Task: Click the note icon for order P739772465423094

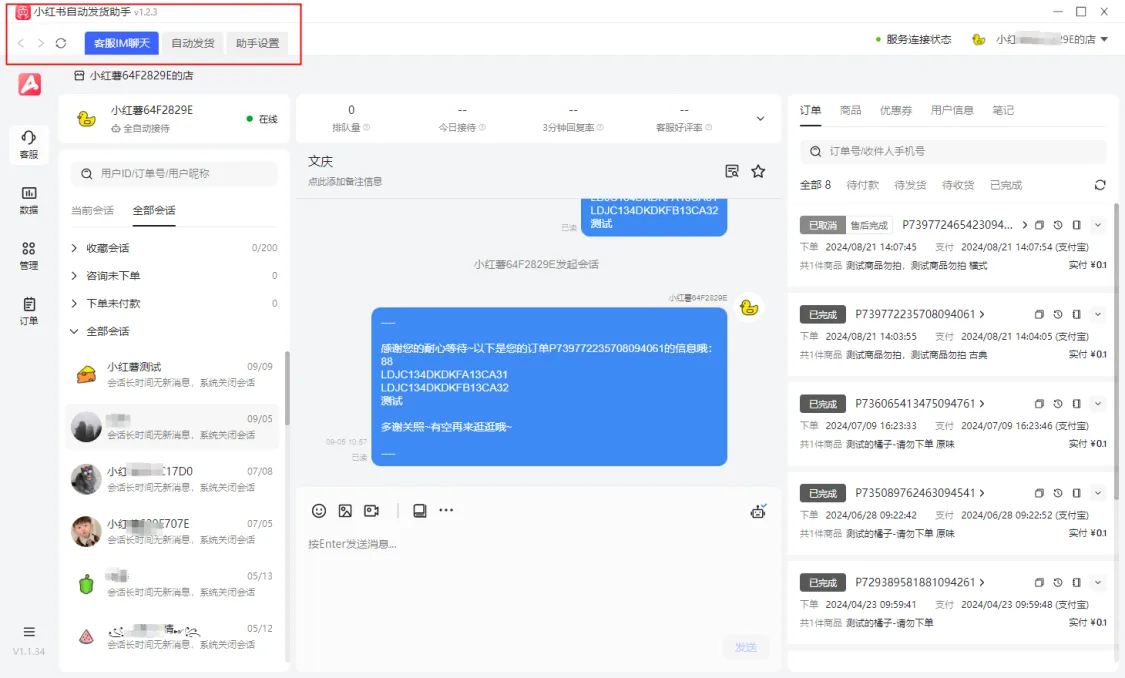Action: pyautogui.click(x=1076, y=225)
